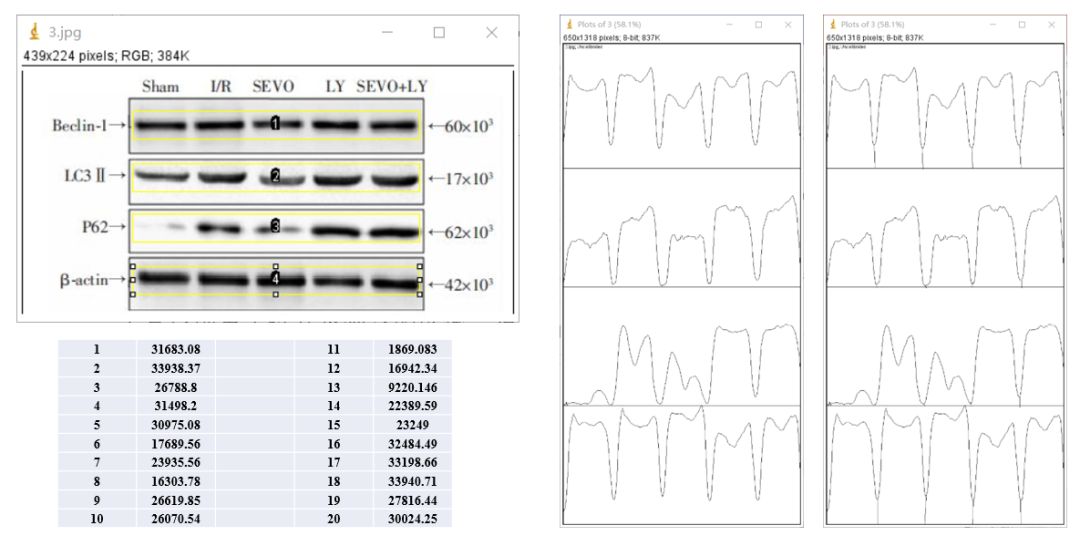Click the I/R lane header label
Screen dimensions: 1080x546
click(x=221, y=87)
